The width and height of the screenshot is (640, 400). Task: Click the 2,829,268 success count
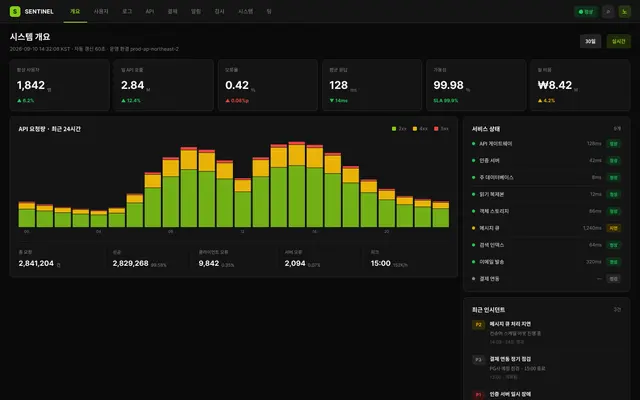(x=131, y=263)
